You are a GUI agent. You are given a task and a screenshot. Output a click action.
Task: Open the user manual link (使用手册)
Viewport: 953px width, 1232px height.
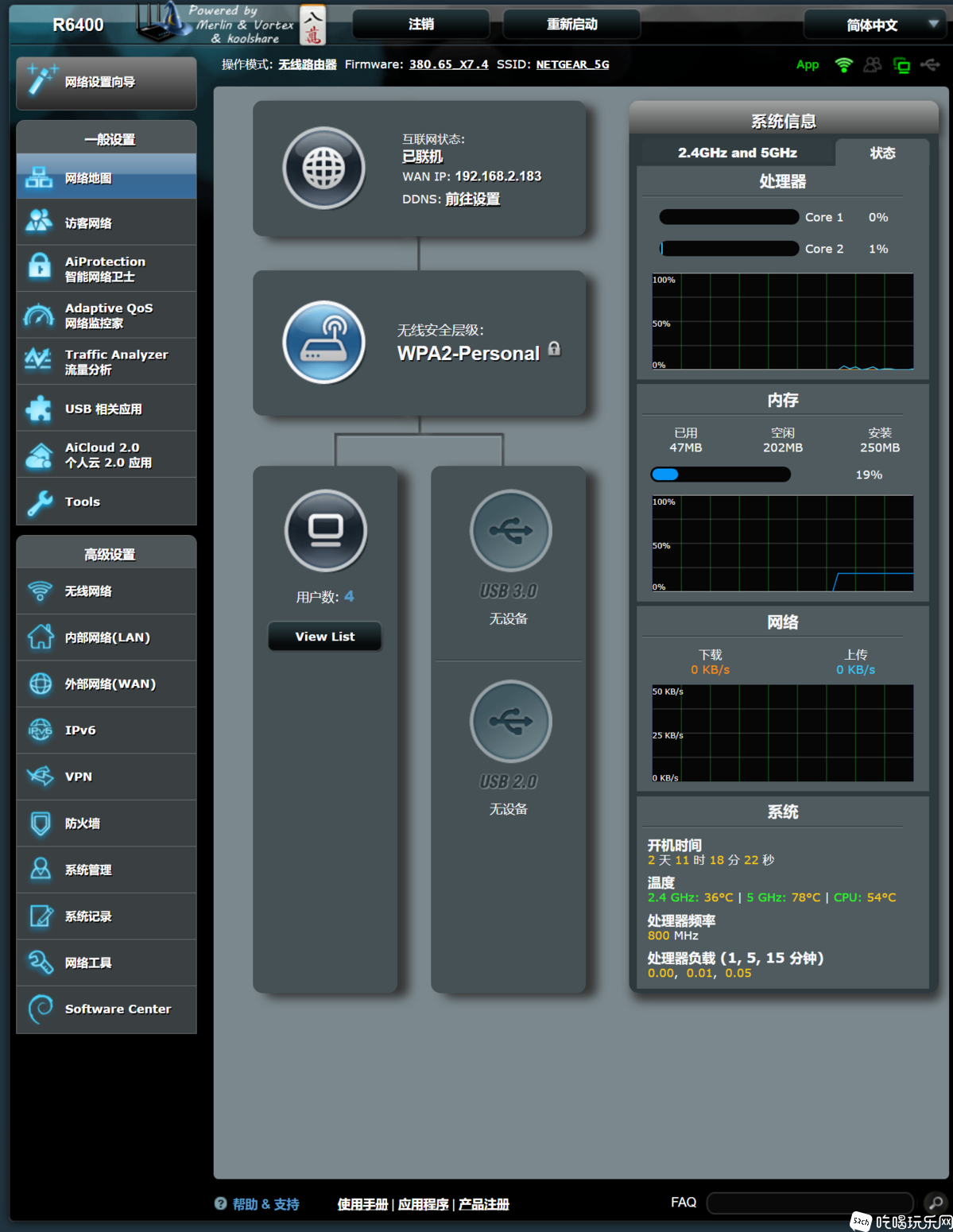(362, 1204)
